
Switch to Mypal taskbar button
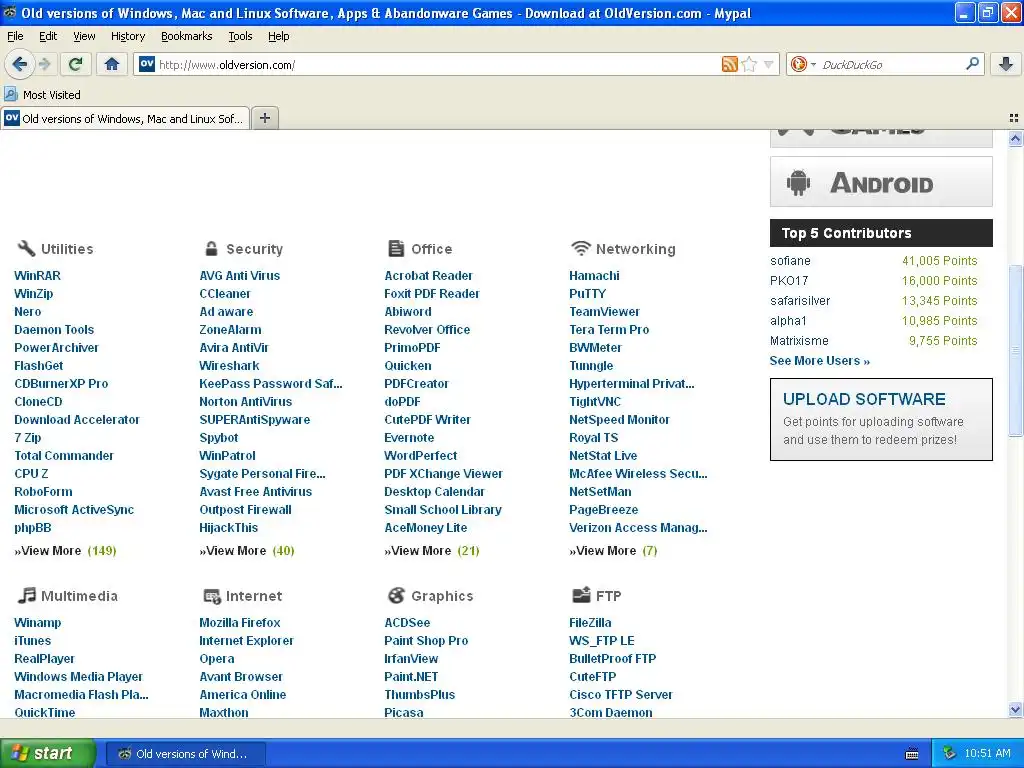tap(185, 754)
